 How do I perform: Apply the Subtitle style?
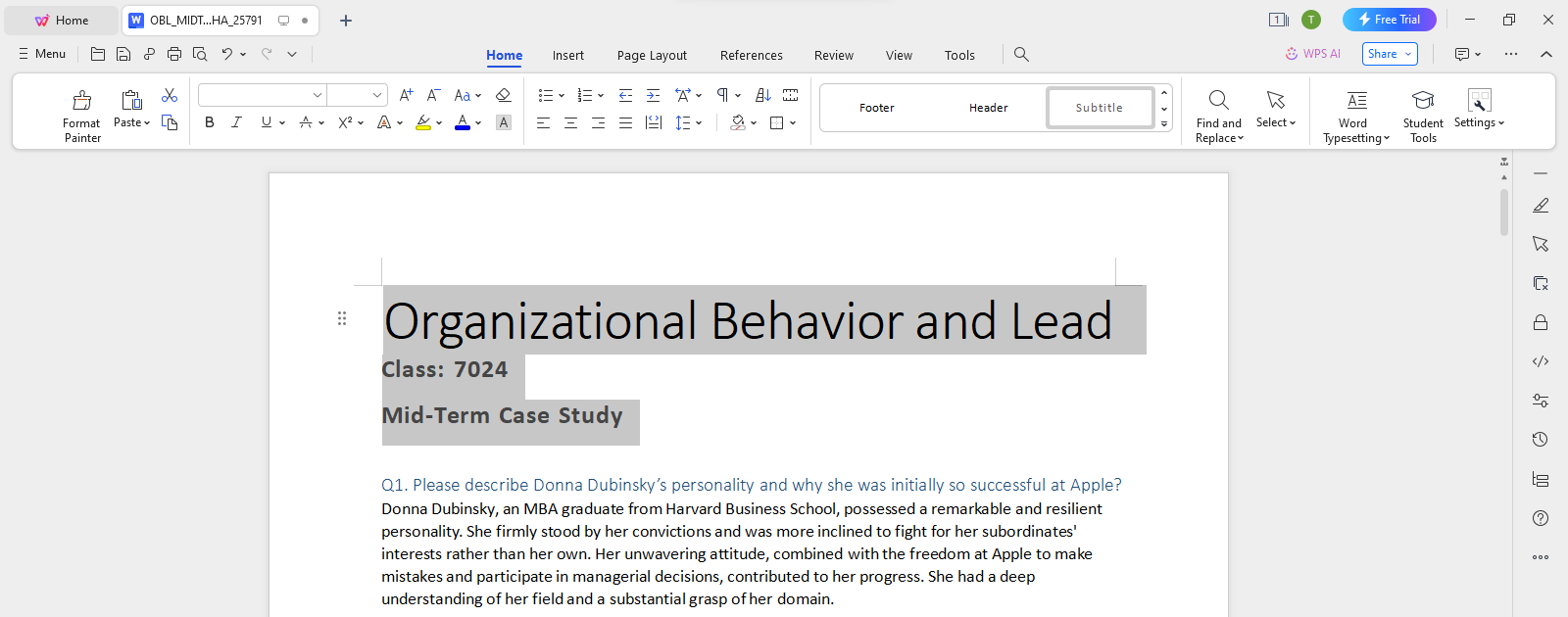click(x=1100, y=108)
